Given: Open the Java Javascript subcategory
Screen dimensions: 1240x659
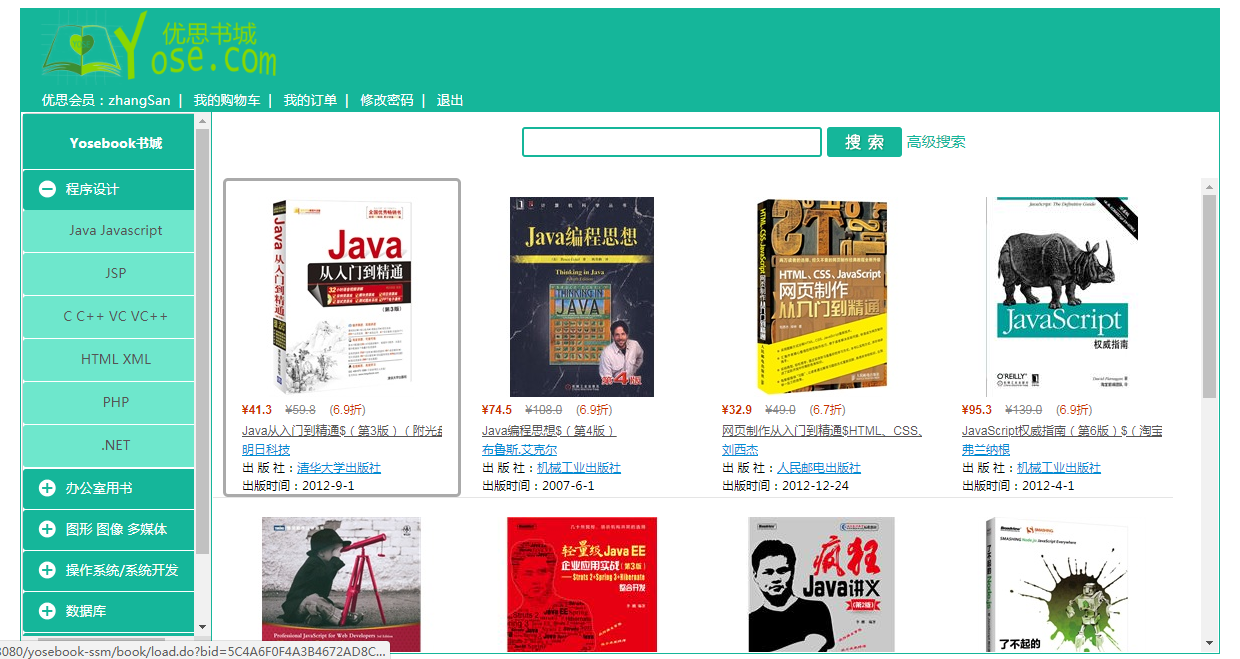Looking at the screenshot, I should click(108, 231).
